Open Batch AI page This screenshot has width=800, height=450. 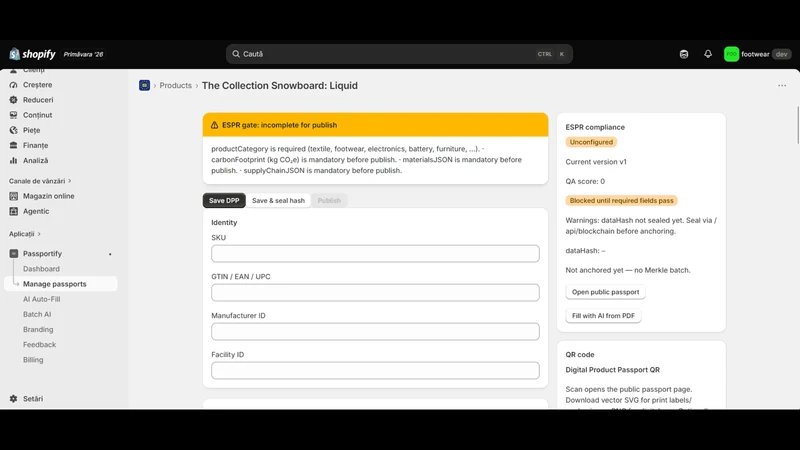tap(37, 314)
